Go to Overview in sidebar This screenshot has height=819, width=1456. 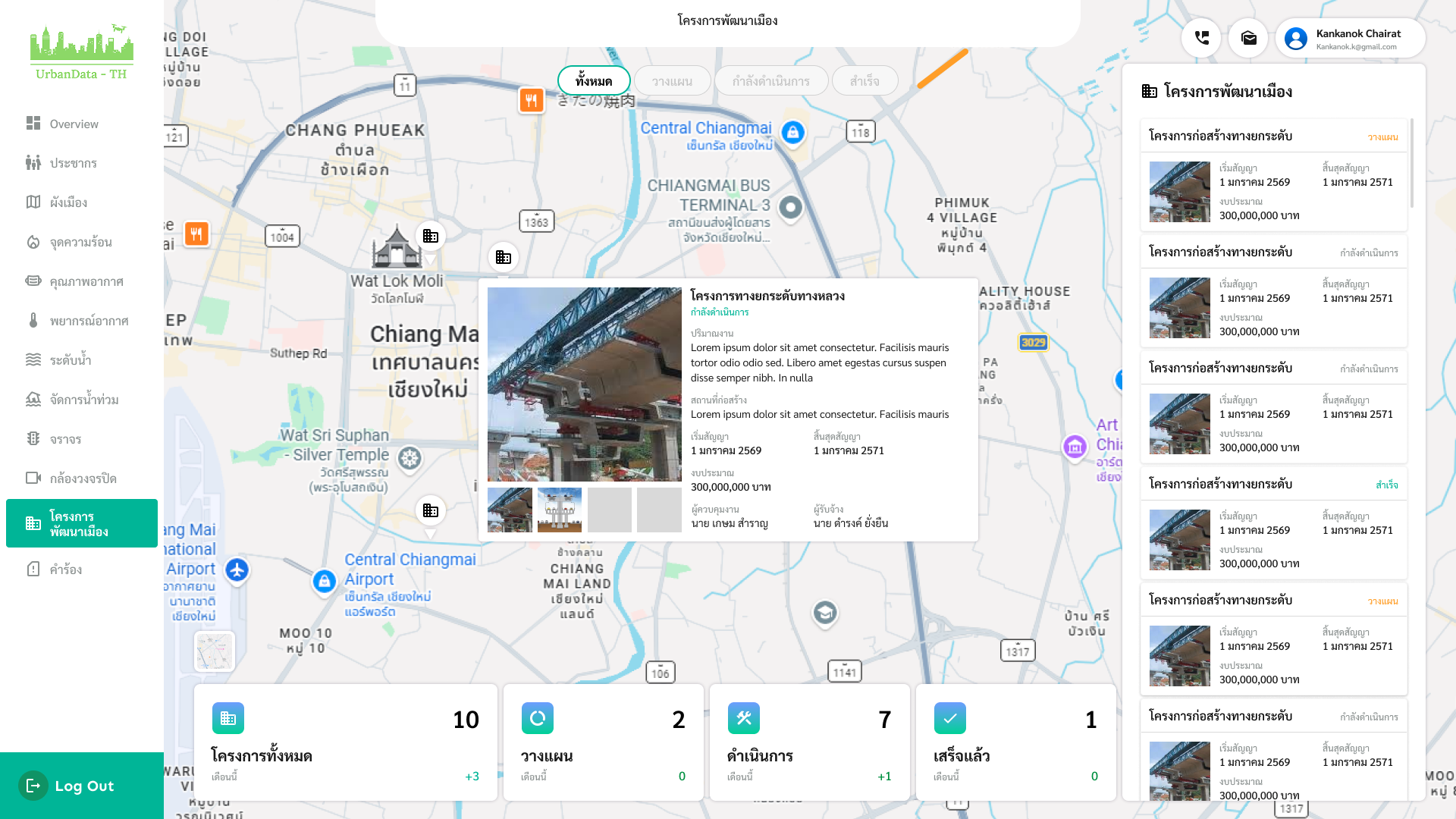pyautogui.click(x=74, y=124)
